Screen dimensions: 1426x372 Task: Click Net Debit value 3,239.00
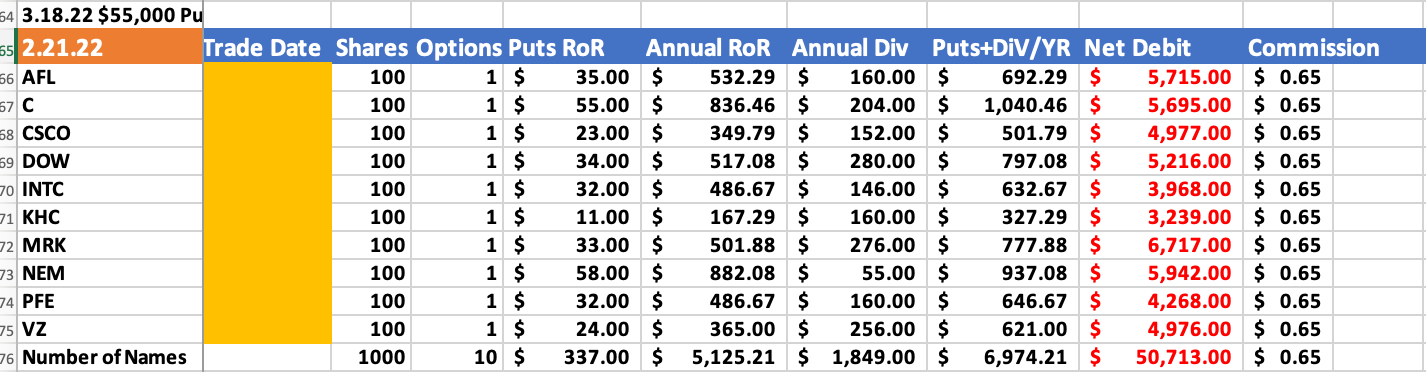(1162, 217)
